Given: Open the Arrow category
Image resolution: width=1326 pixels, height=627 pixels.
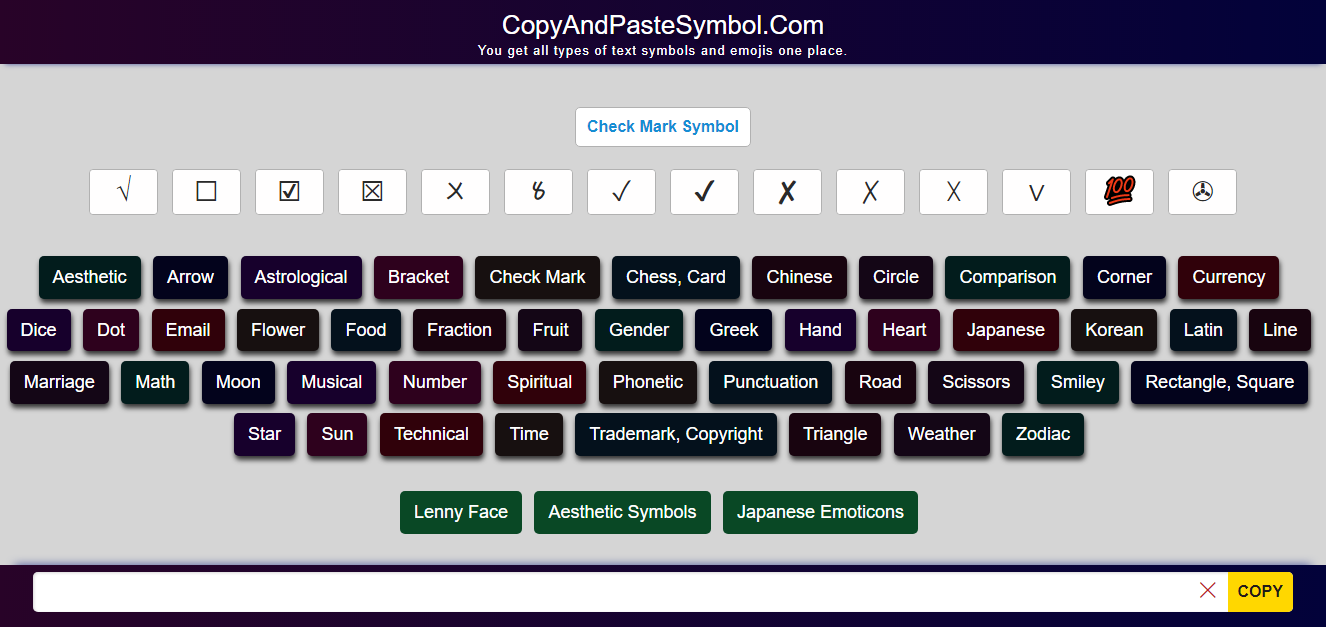Looking at the screenshot, I should (190, 277).
